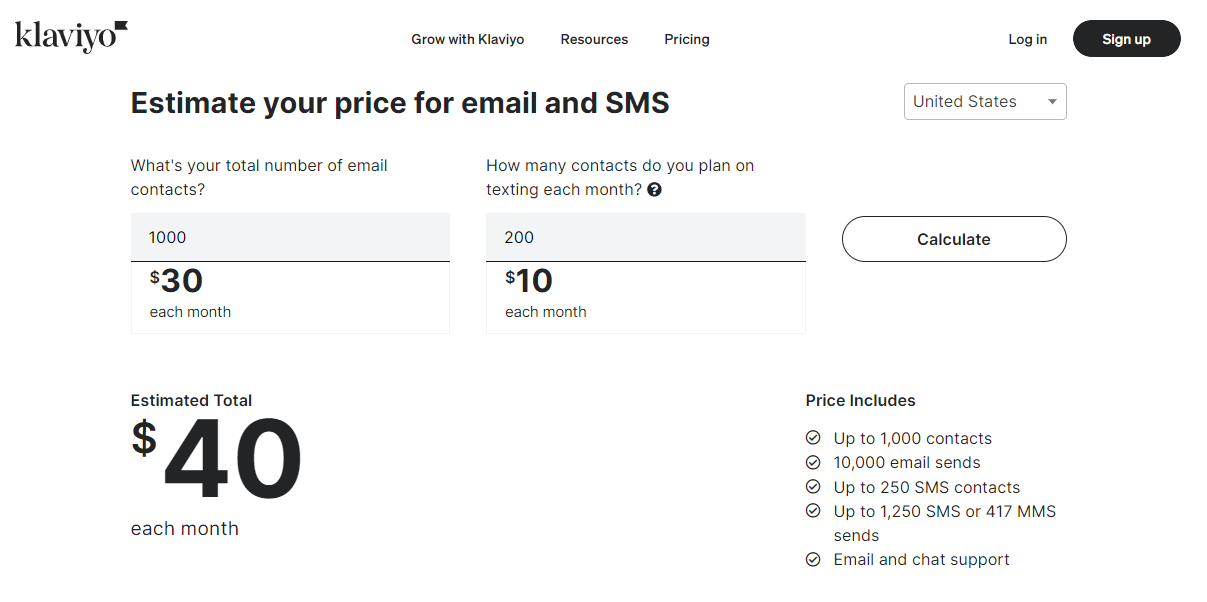1207x602 pixels.
Task: Click the checkmark beside 'Email and chat support'
Action: point(813,559)
